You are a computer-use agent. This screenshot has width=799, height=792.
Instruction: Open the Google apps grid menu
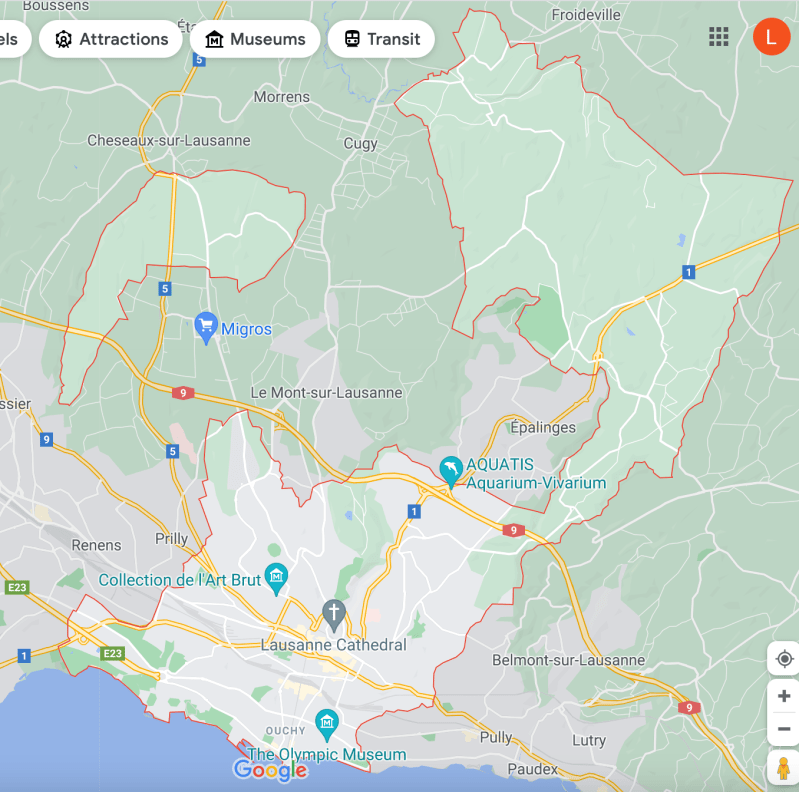[718, 38]
